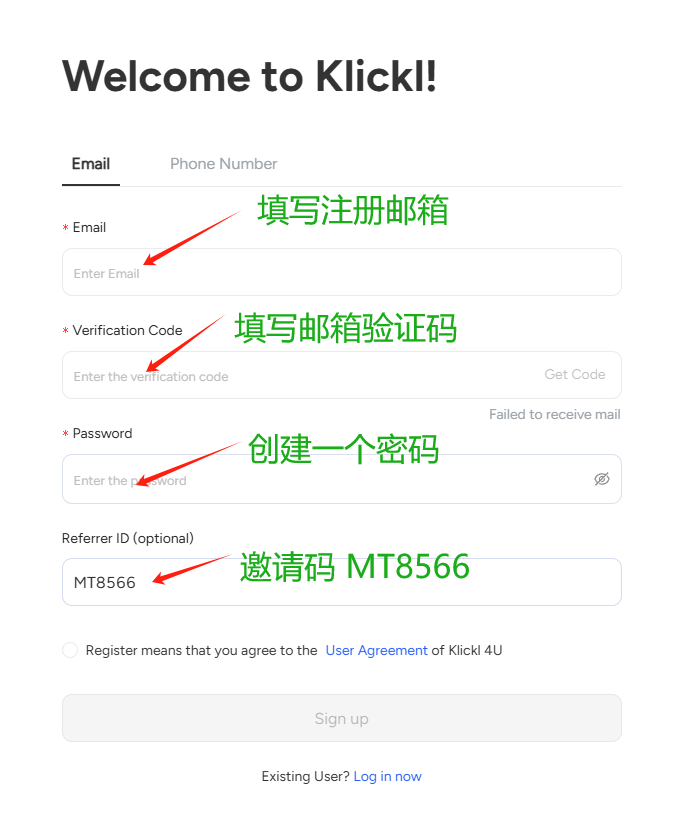
Task: Open the User Agreement link
Action: (376, 651)
